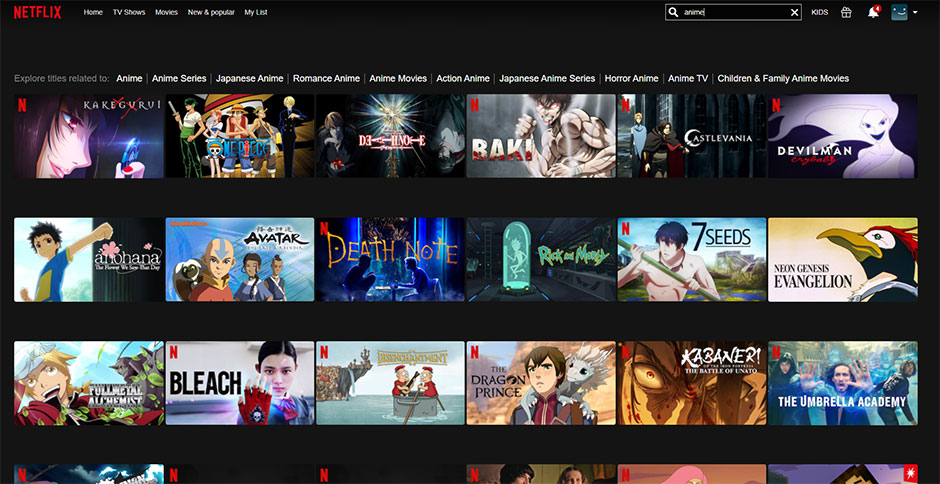Explore Anime TV titles
940x484 pixels.
(x=688, y=79)
